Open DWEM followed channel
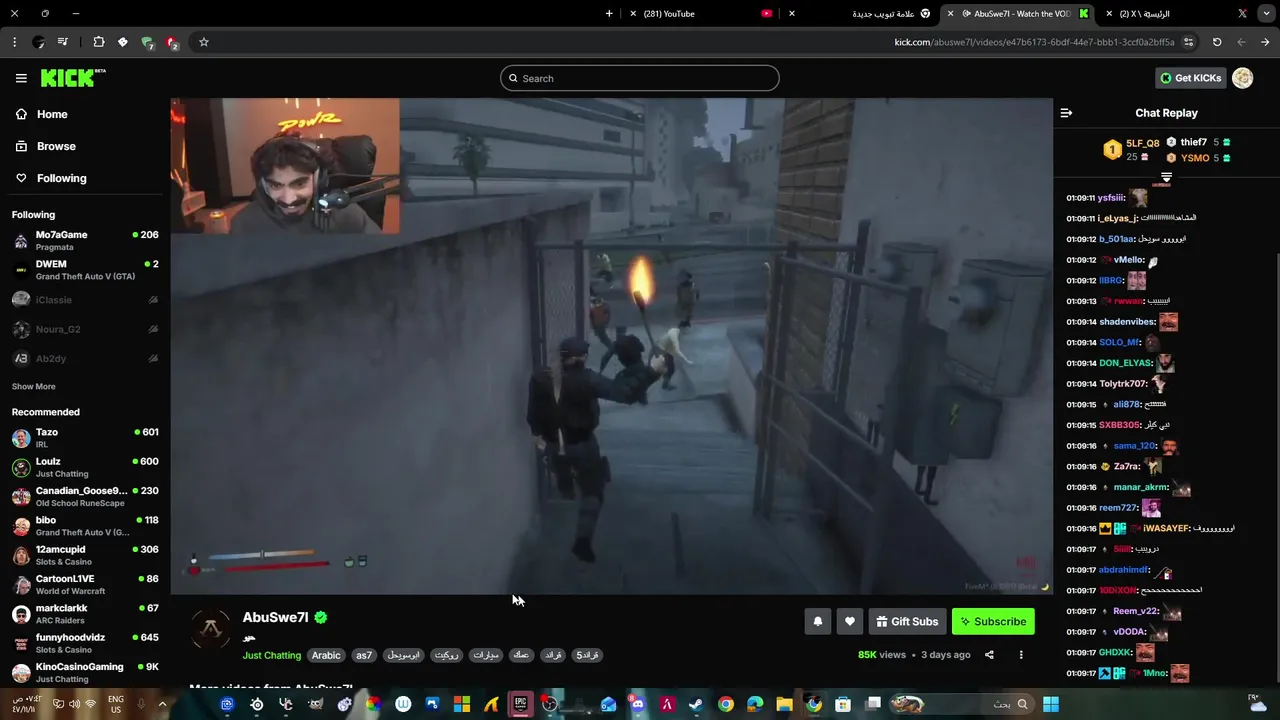Screen dimensions: 1280x720 pyautogui.click(x=85, y=270)
